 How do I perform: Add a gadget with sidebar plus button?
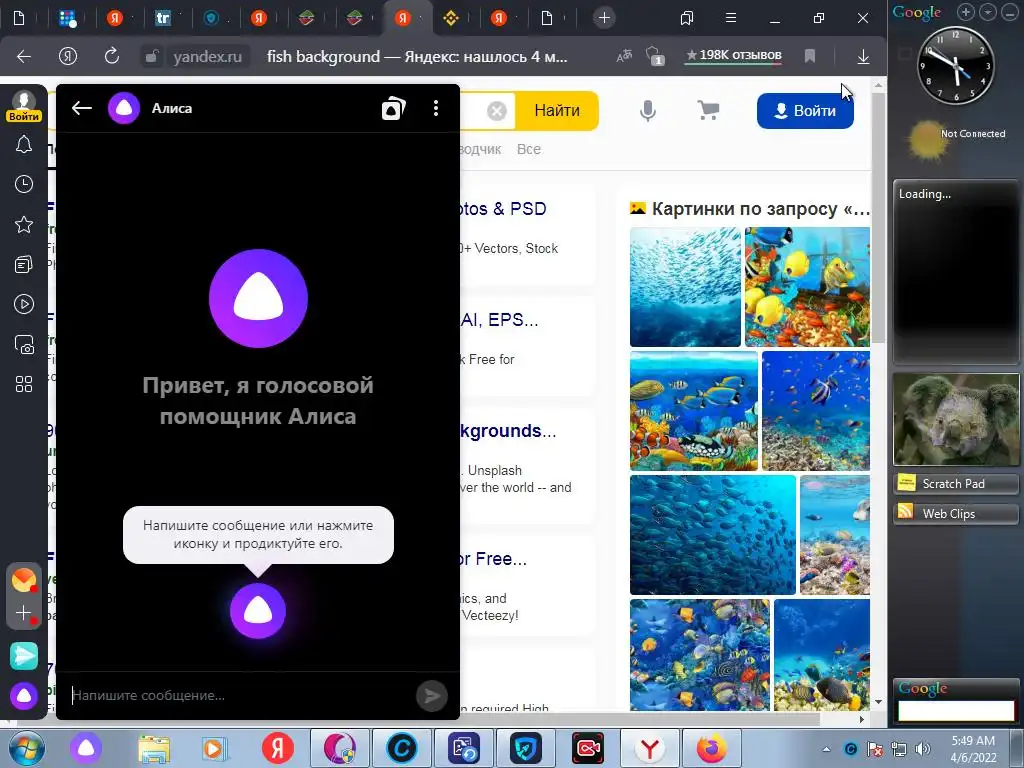point(966,12)
